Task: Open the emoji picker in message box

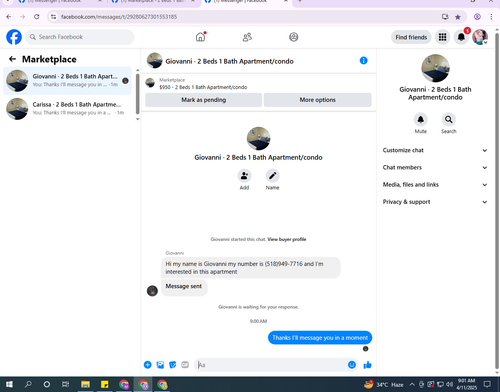Action: tap(352, 365)
